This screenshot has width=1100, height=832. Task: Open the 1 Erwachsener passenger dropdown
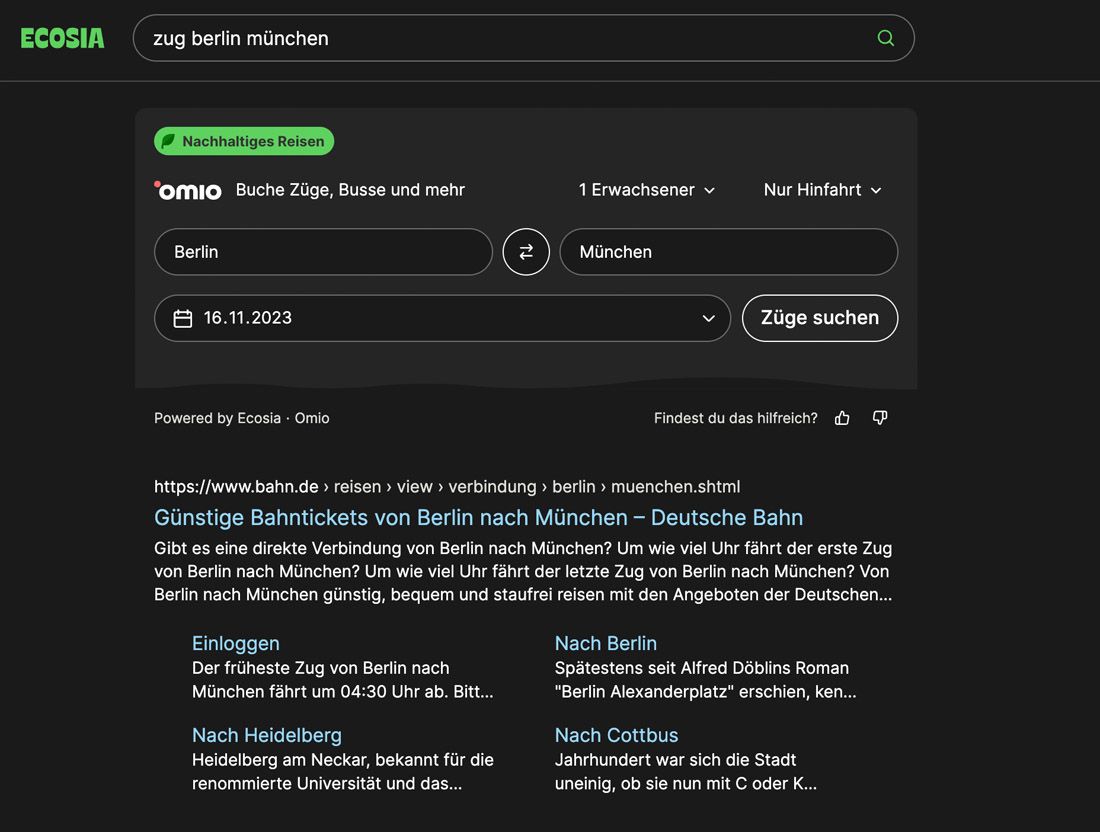pyautogui.click(x=647, y=190)
